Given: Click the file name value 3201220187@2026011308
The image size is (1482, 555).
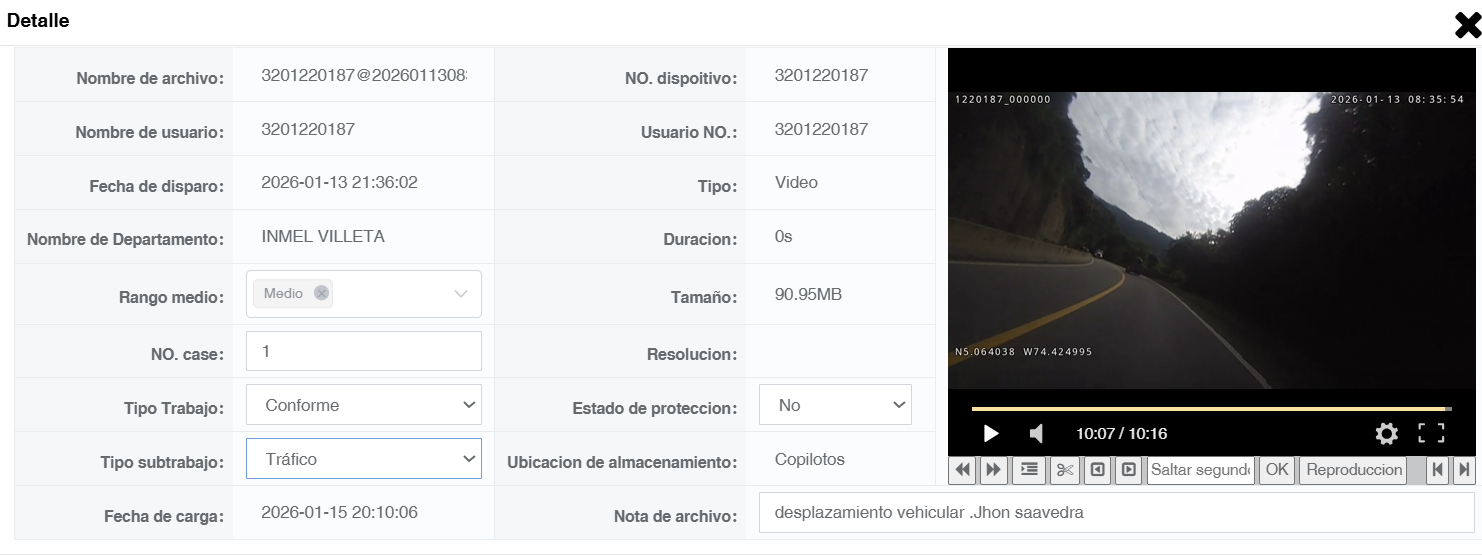Looking at the screenshot, I should (x=364, y=75).
